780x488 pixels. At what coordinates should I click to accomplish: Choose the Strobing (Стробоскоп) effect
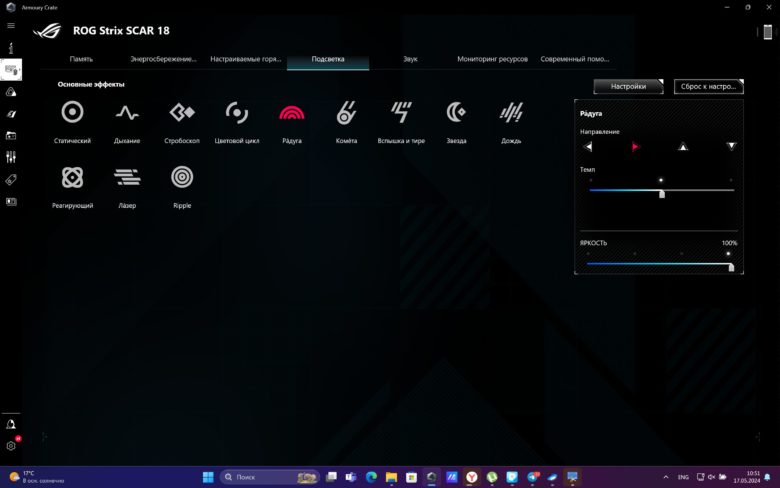(x=182, y=112)
